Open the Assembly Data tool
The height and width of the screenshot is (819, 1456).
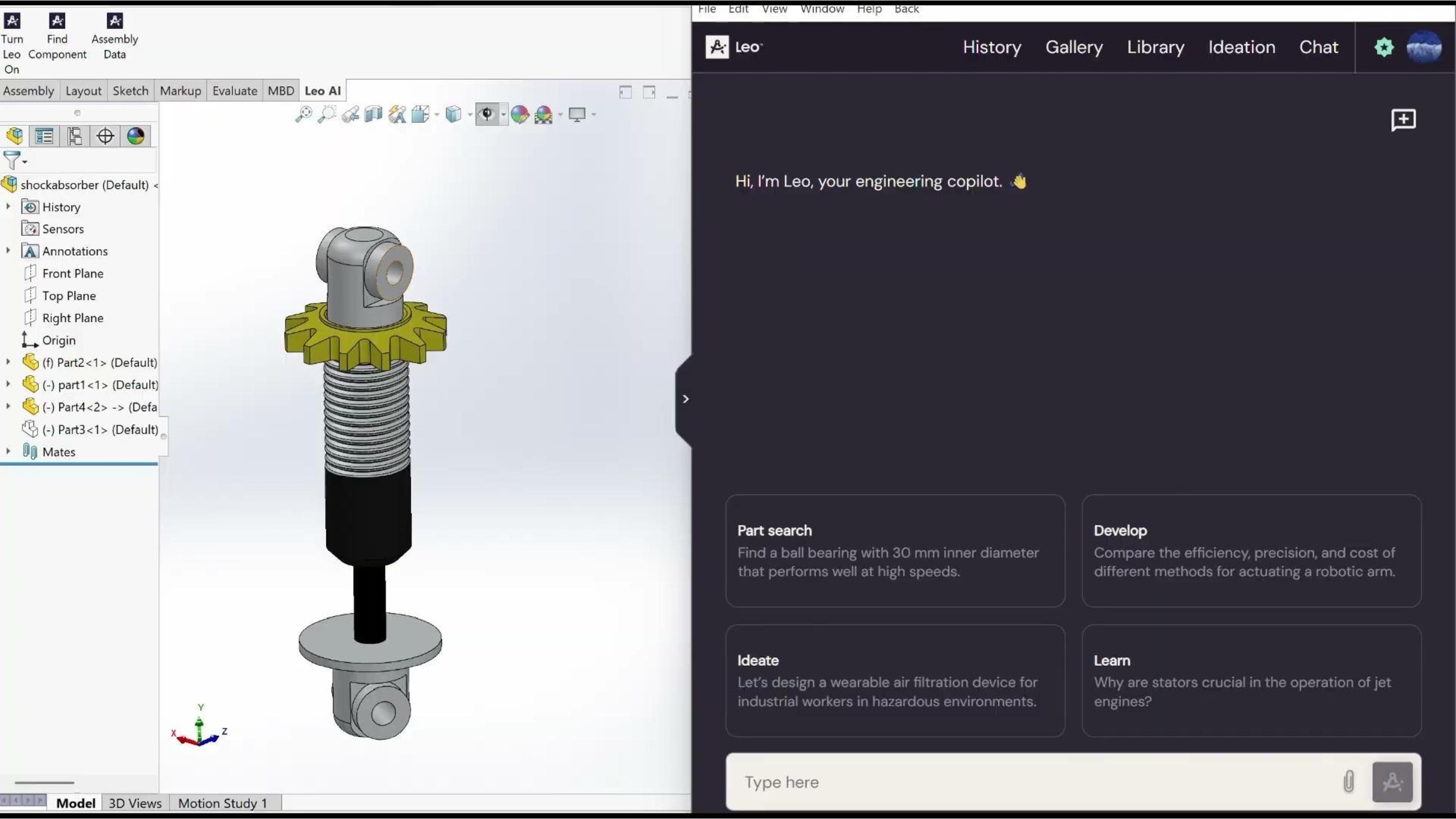pos(115,21)
